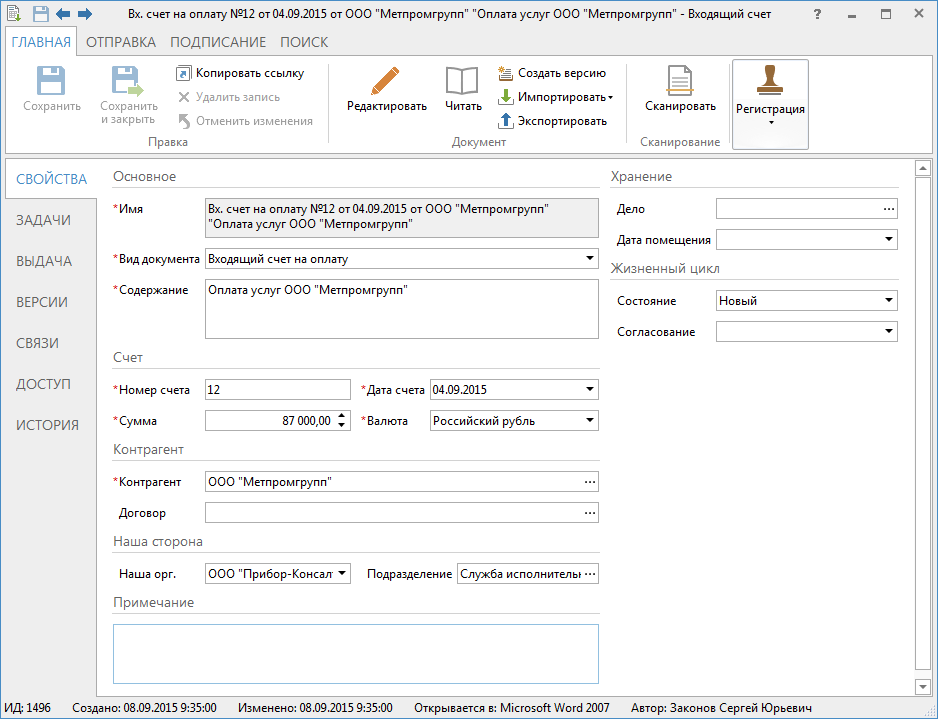The height and width of the screenshot is (719, 938).
Task: Click ellipsis button in Дело field
Action: pos(889,209)
